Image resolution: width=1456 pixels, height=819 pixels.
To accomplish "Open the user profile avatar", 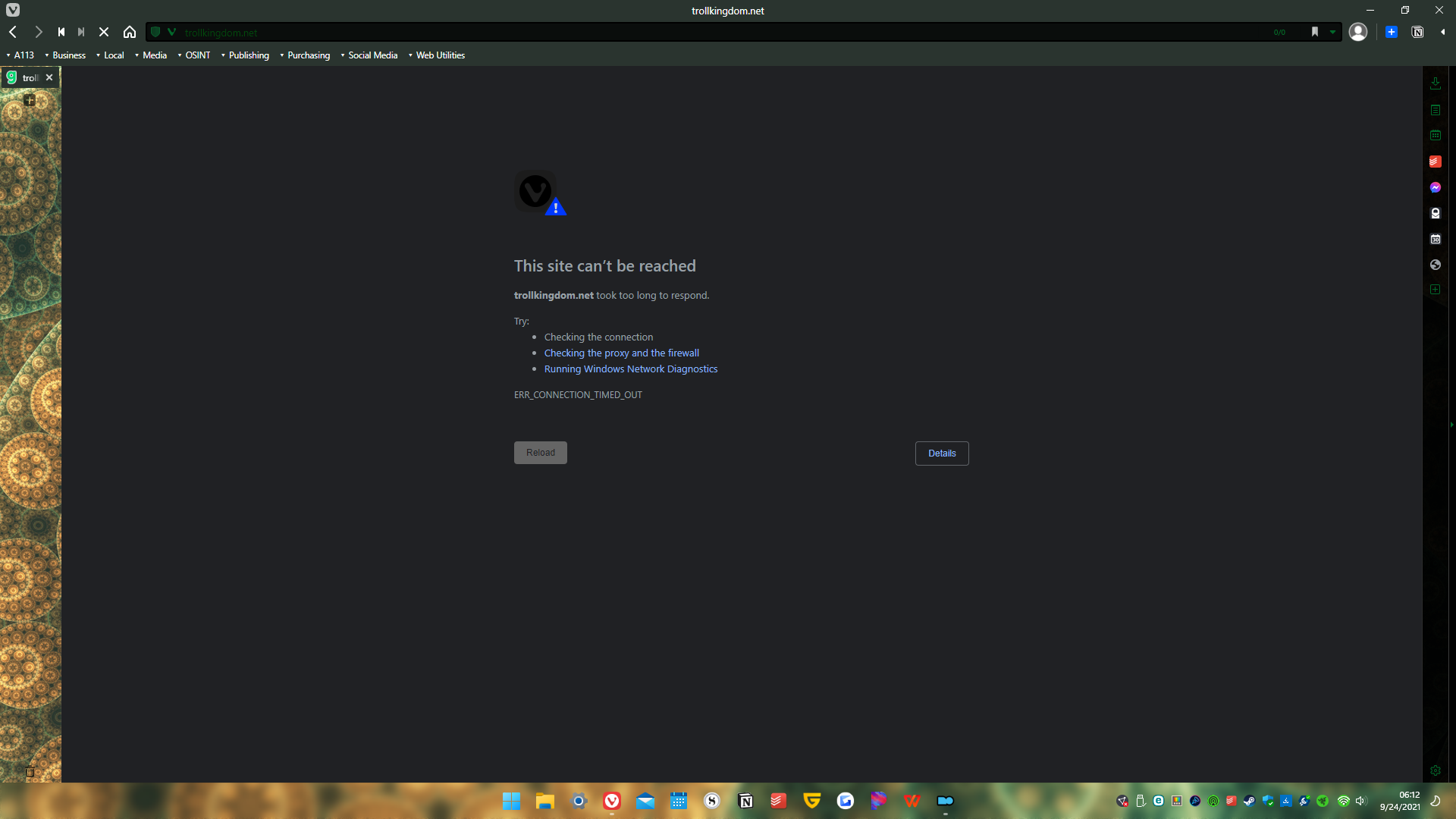I will pos(1358,32).
